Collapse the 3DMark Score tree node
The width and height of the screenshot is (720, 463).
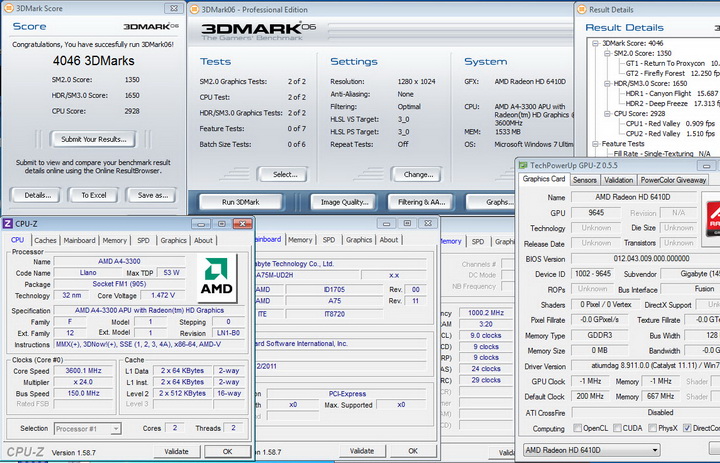(x=594, y=44)
